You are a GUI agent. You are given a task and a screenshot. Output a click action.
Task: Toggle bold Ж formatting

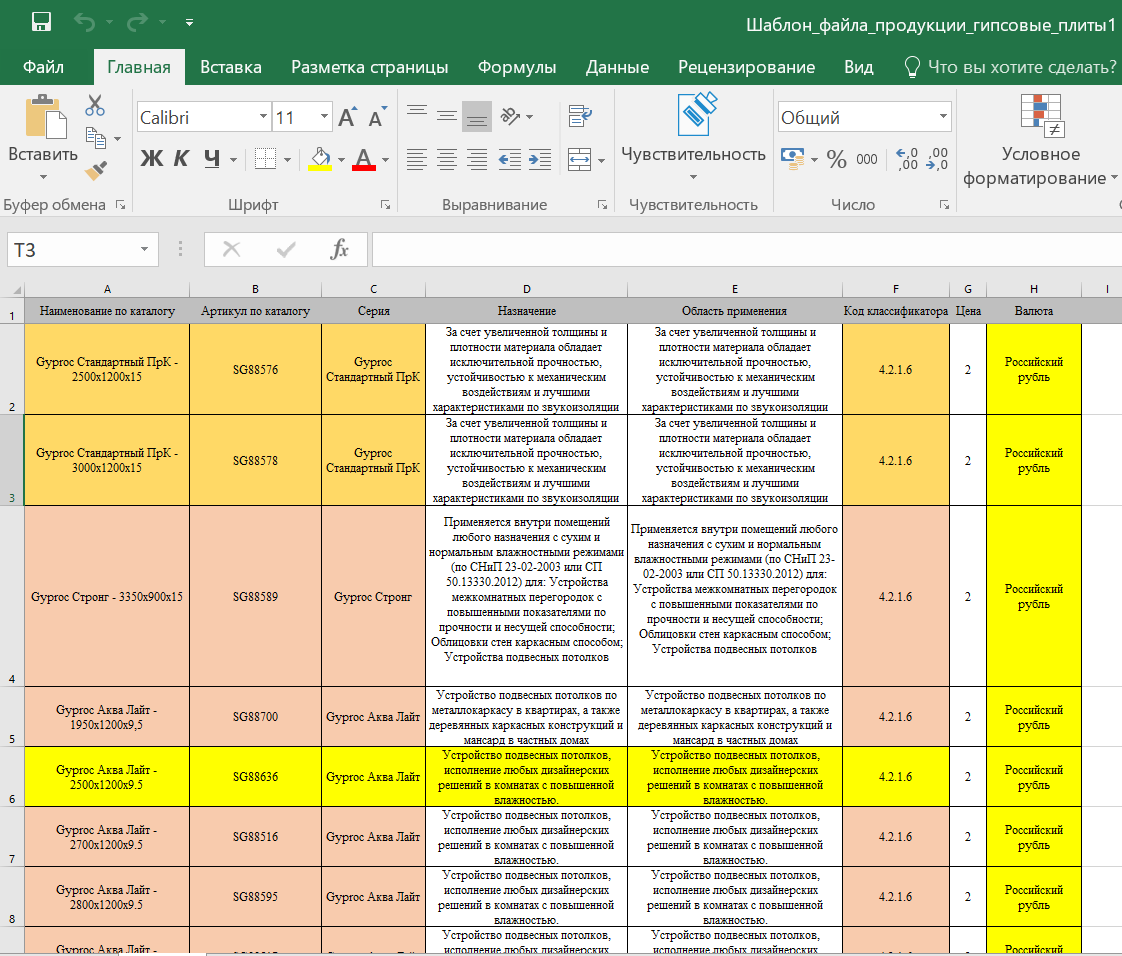(151, 158)
